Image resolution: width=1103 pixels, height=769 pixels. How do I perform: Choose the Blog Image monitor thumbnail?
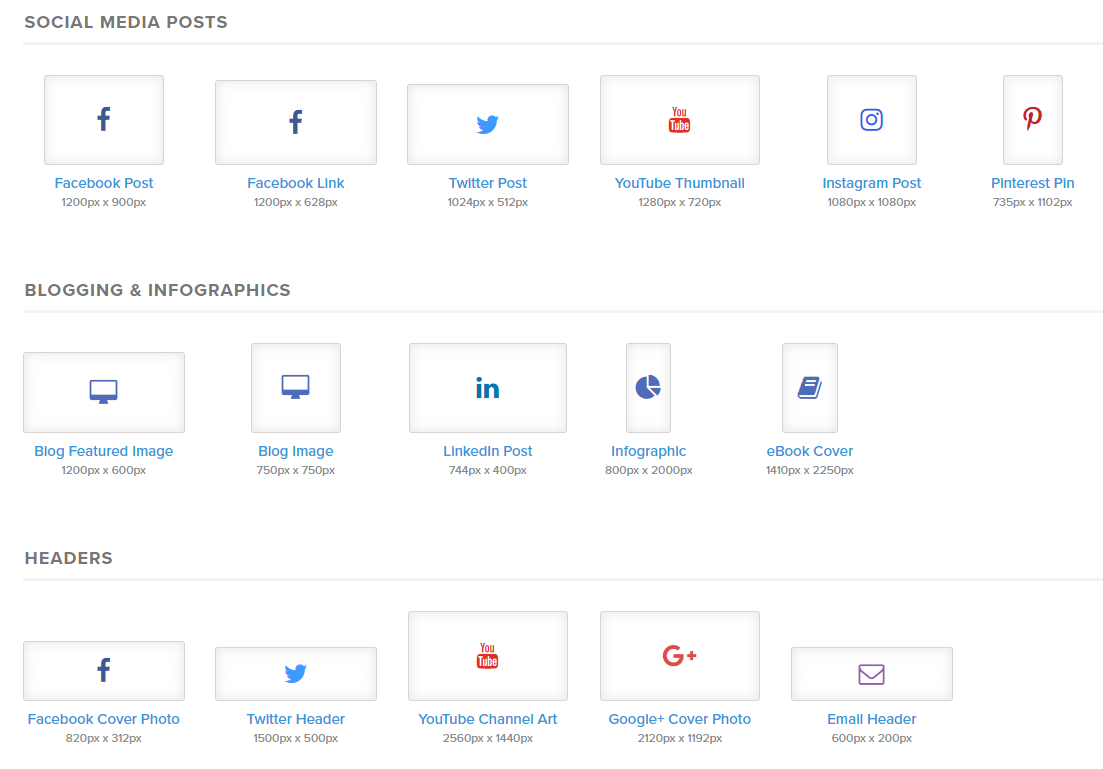click(296, 388)
